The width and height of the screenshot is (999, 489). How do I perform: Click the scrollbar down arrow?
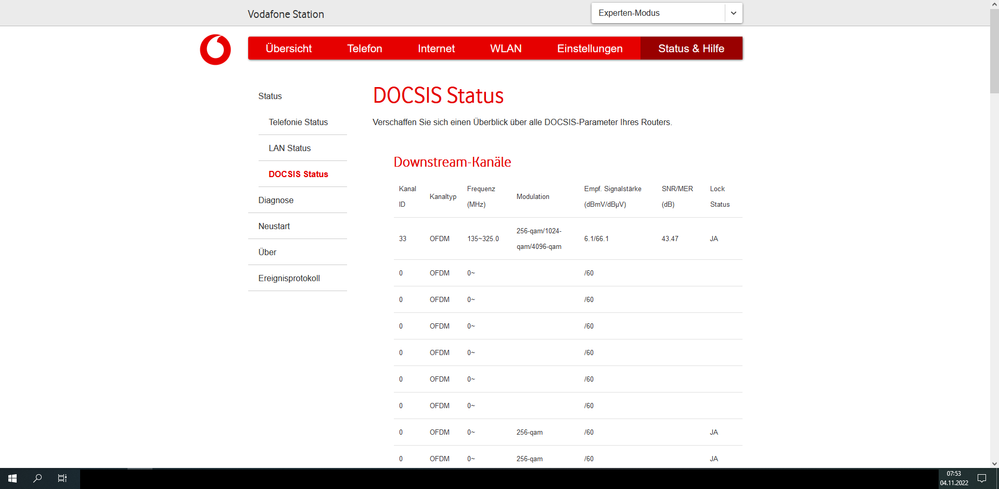[x=994, y=464]
